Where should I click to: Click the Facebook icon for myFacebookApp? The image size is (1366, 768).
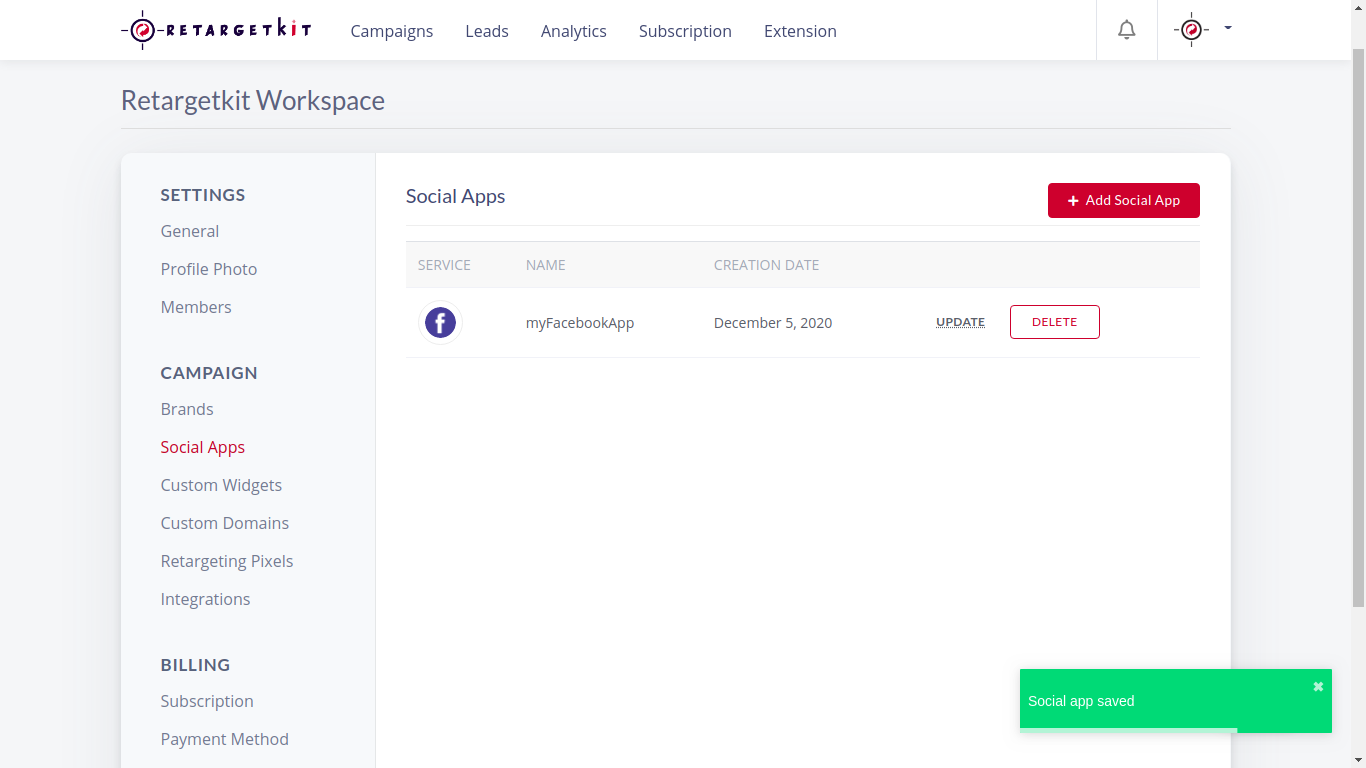[x=440, y=322]
